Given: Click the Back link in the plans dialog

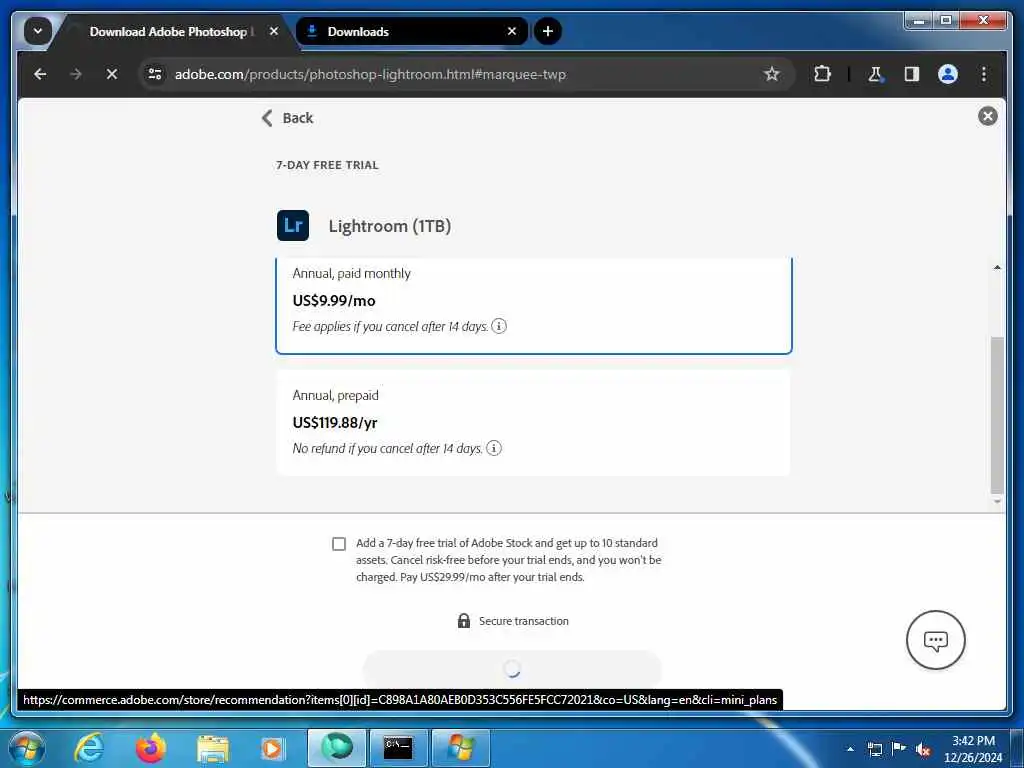Looking at the screenshot, I should [x=287, y=118].
